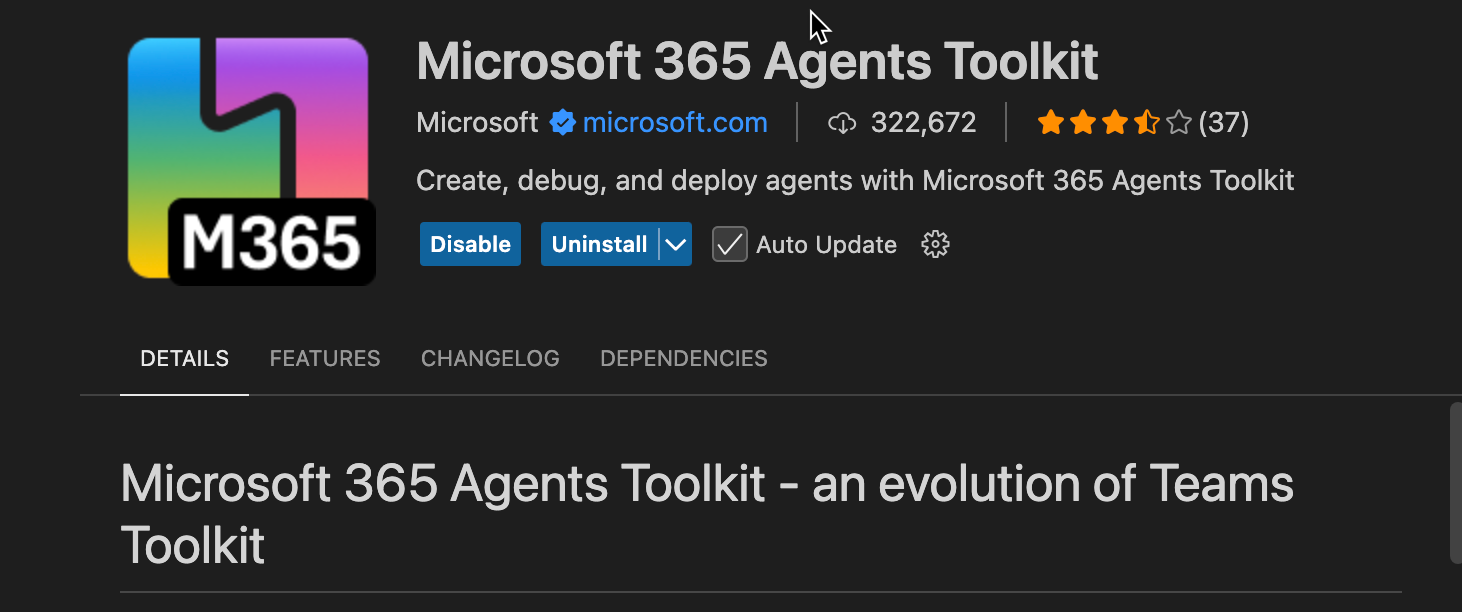Click the cloud download install icon

pos(842,123)
